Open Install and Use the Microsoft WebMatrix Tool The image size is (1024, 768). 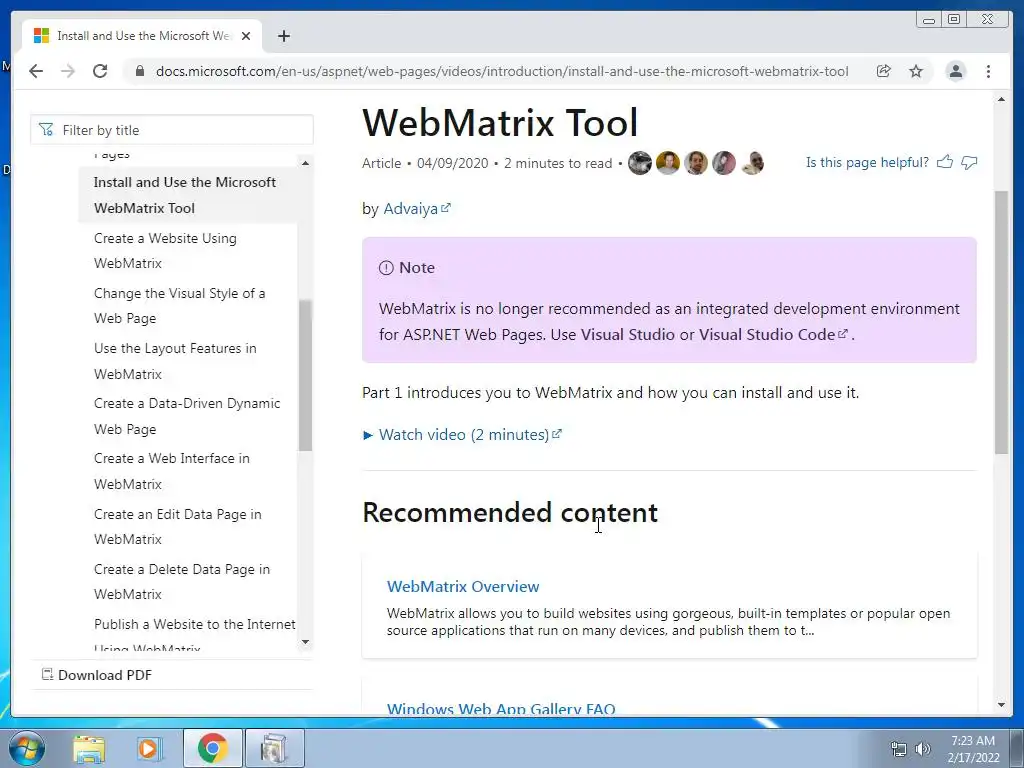(185, 195)
